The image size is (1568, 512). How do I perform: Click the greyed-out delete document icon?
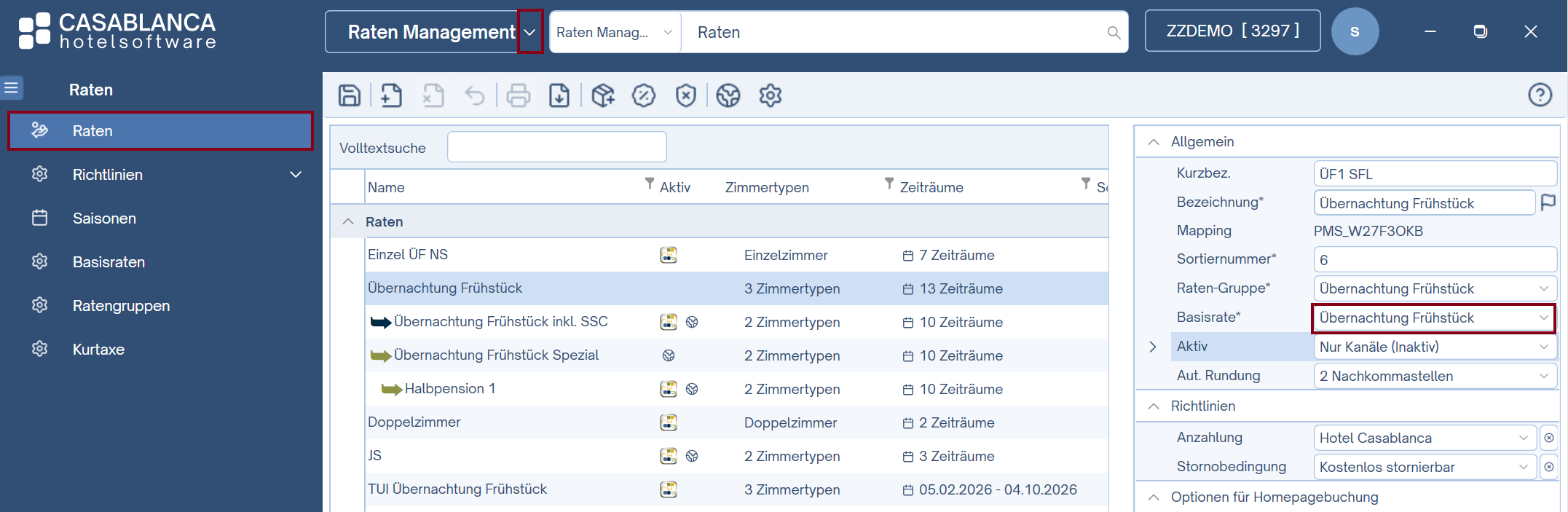tap(433, 95)
